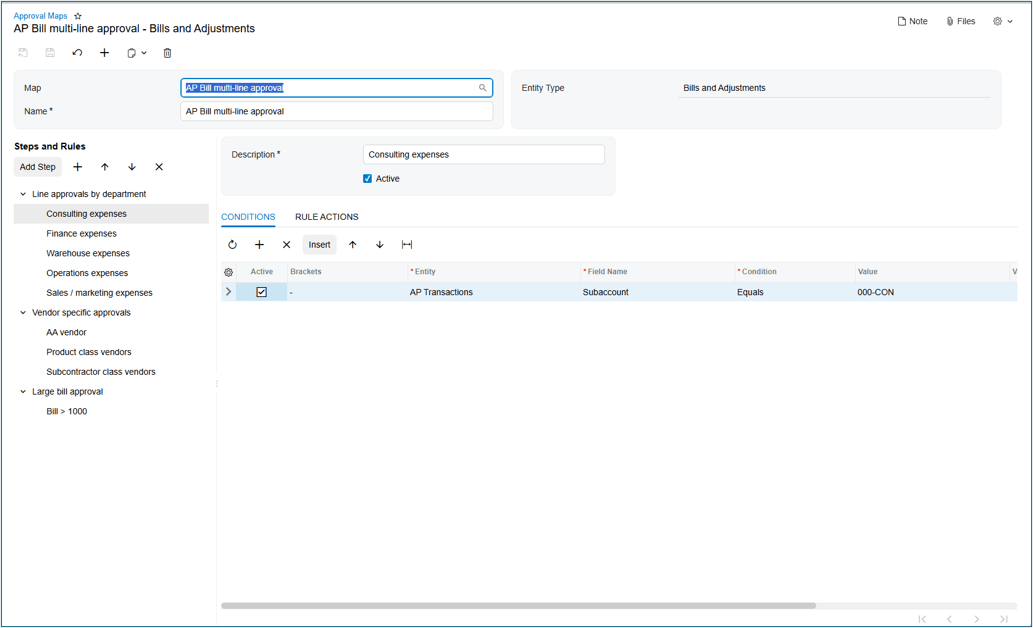Viewport: 1033px width, 628px height.
Task: Click the add row plus icon under Conditions
Action: coord(259,244)
